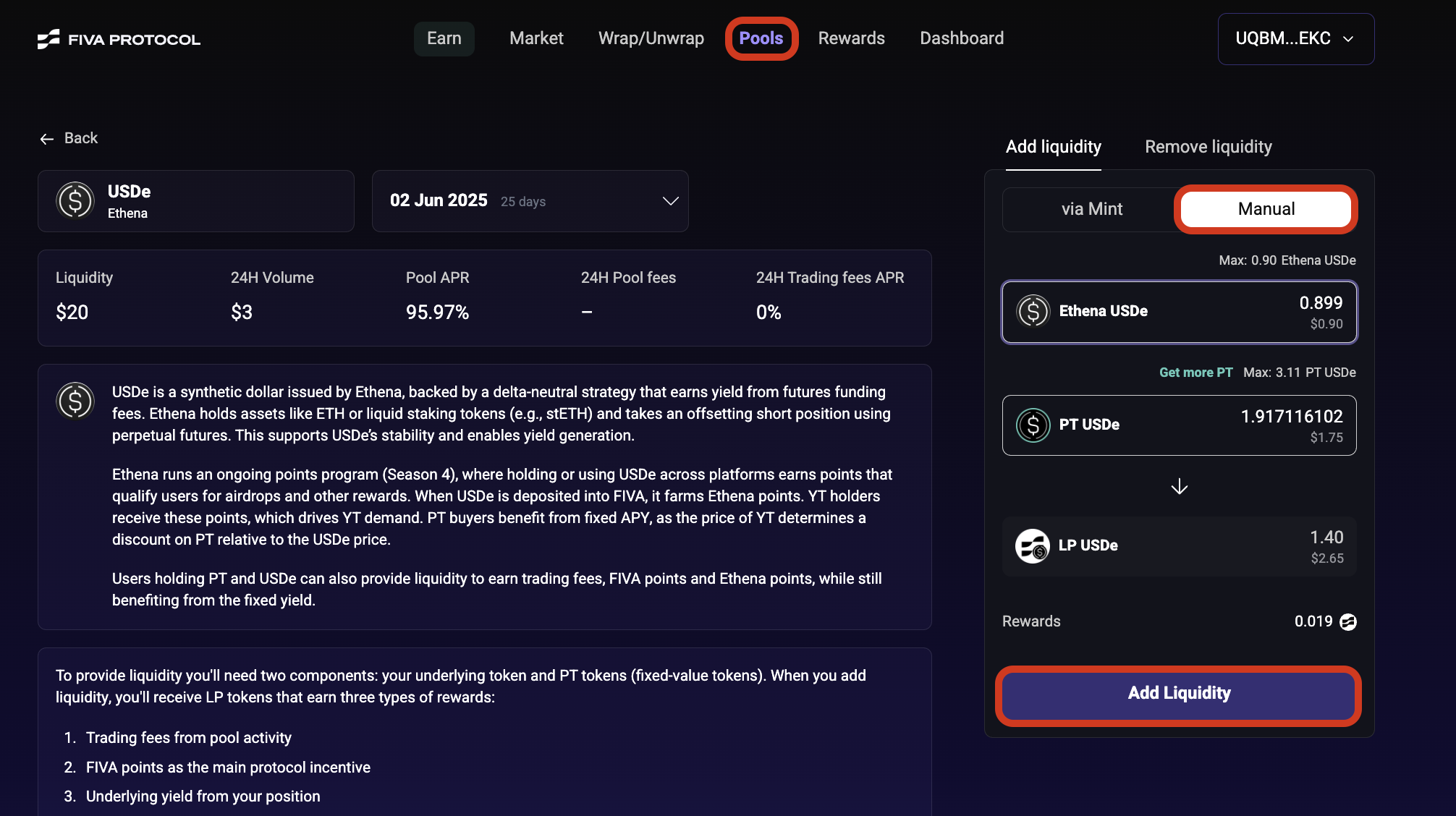Click the maturity date chevron arrow
The image size is (1456, 816).
(x=670, y=201)
